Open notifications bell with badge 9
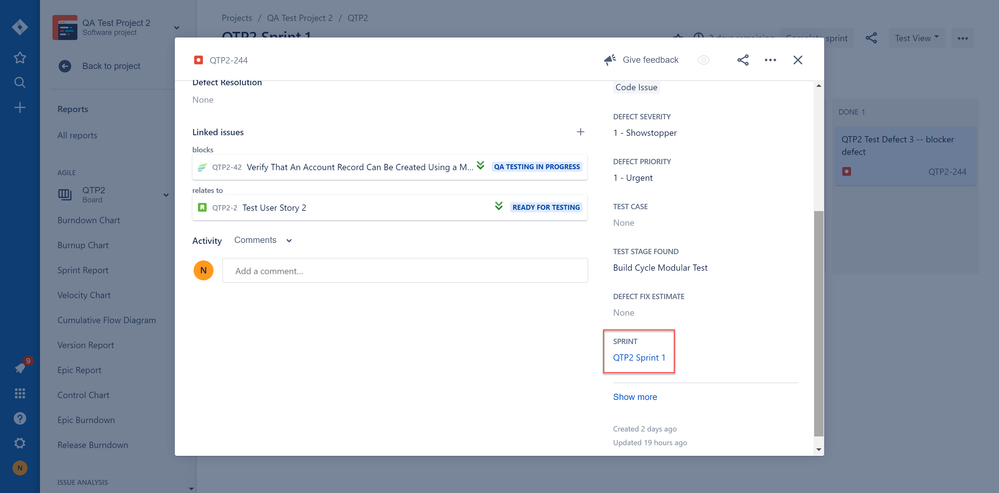The image size is (999, 493). coord(20,368)
